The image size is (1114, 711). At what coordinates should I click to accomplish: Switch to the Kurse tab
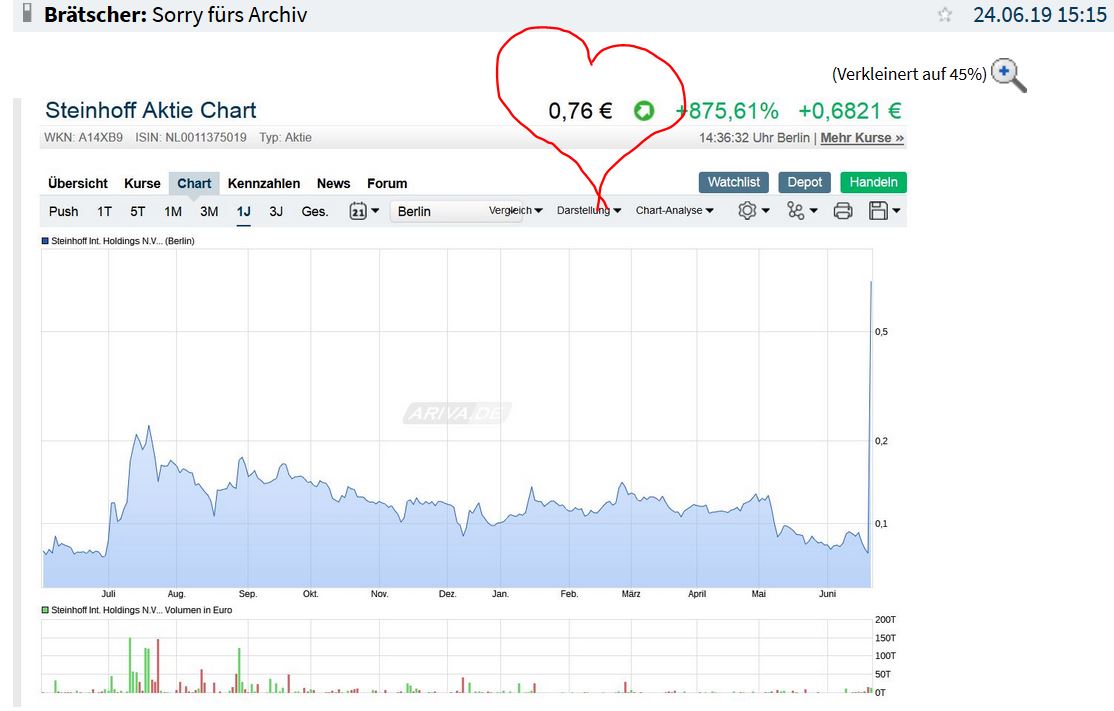142,183
